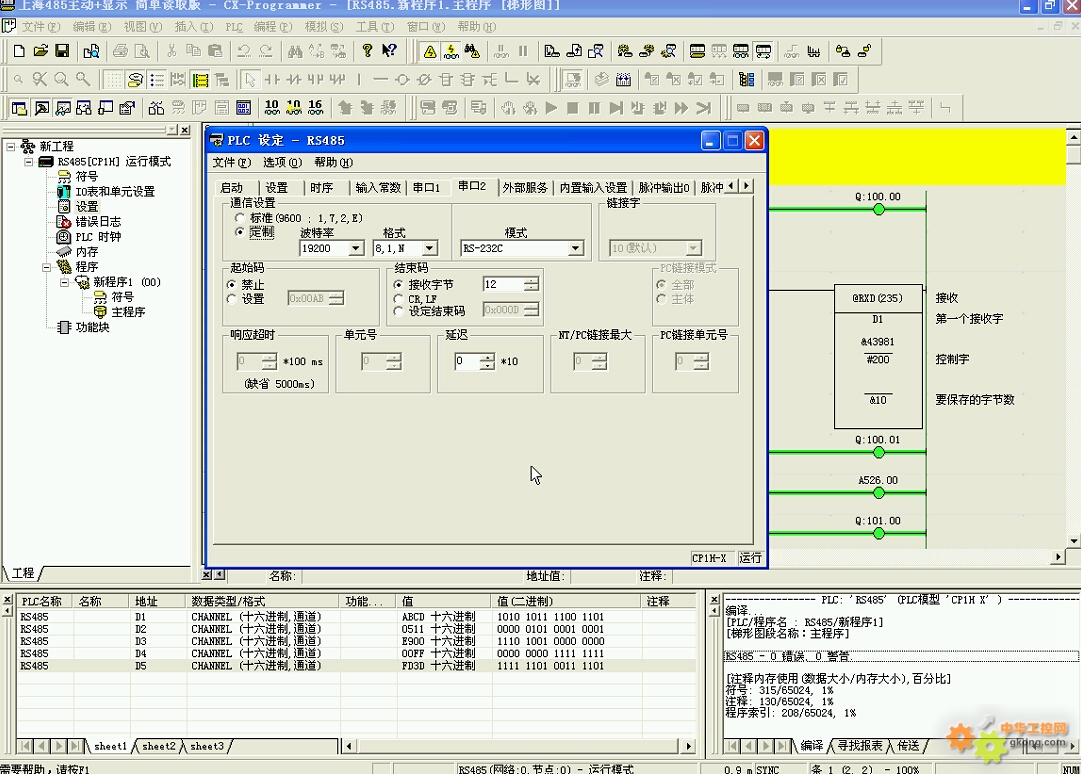Click the Toggle PLC Monitoring icon
The image size is (1081, 774).
451,50
